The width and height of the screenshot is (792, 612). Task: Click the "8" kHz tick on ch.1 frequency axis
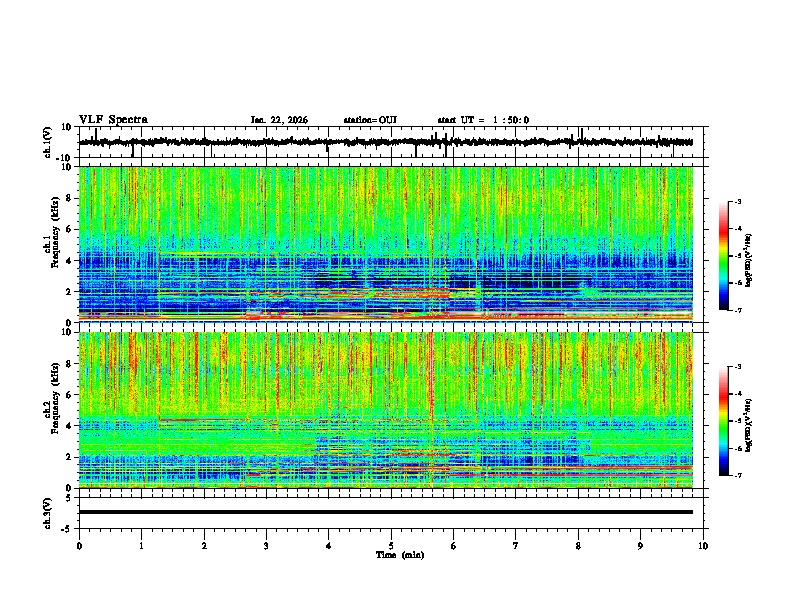[x=69, y=198]
